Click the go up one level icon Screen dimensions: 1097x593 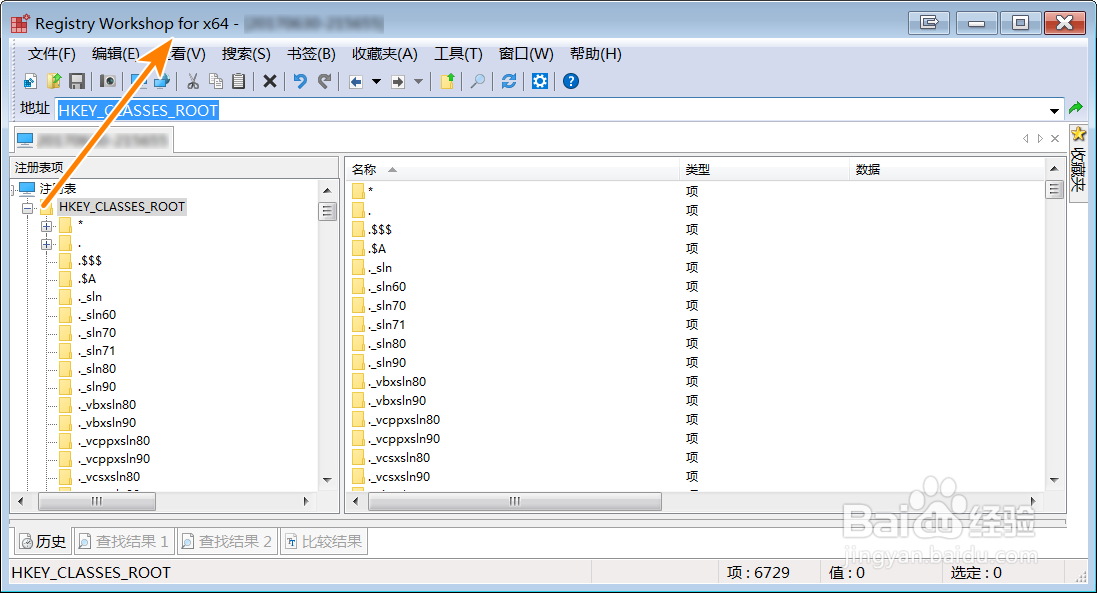(x=448, y=81)
